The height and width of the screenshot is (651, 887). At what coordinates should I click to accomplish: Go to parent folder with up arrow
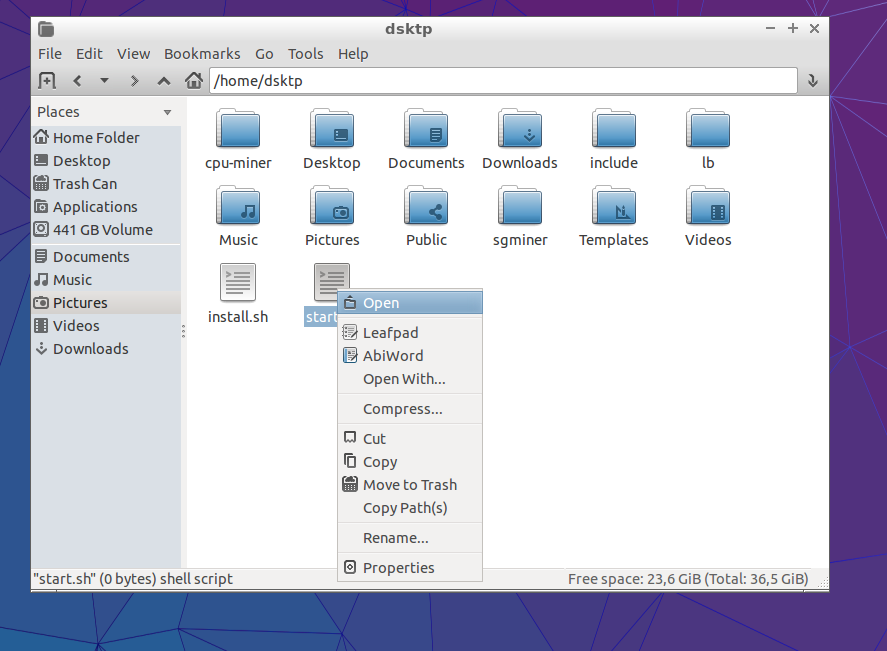point(164,81)
